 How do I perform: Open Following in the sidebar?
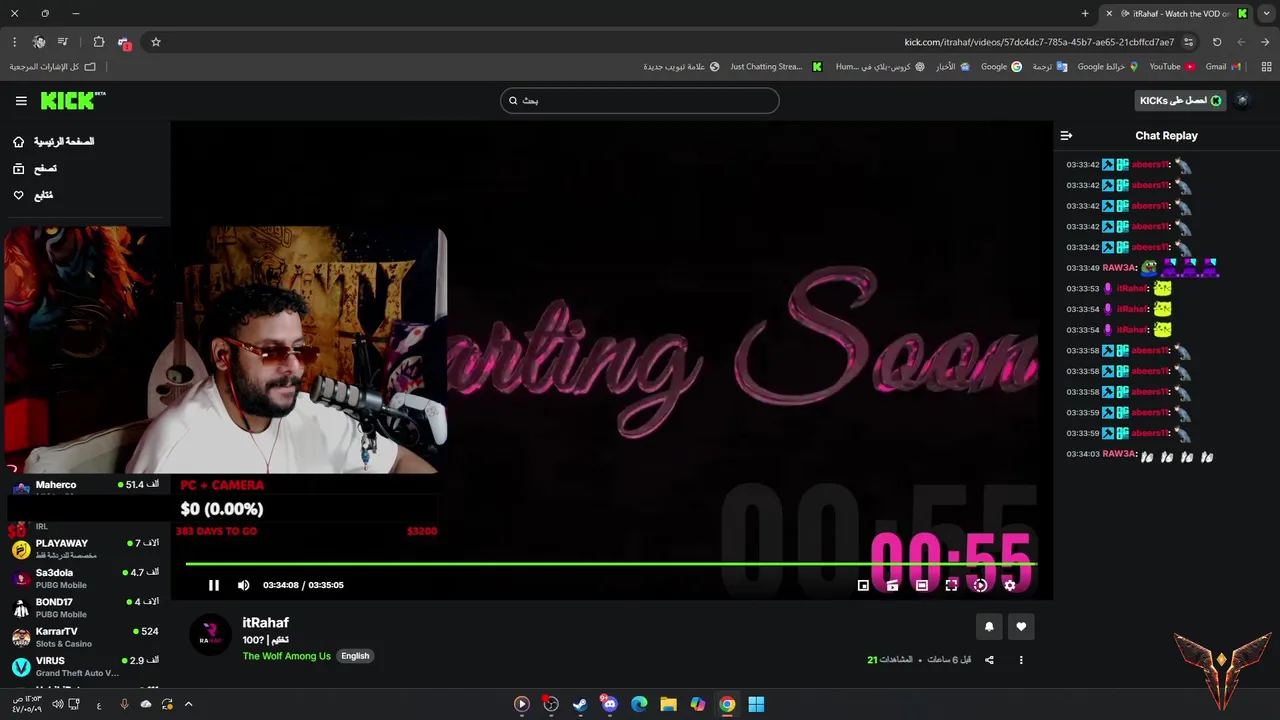[x=33, y=196]
